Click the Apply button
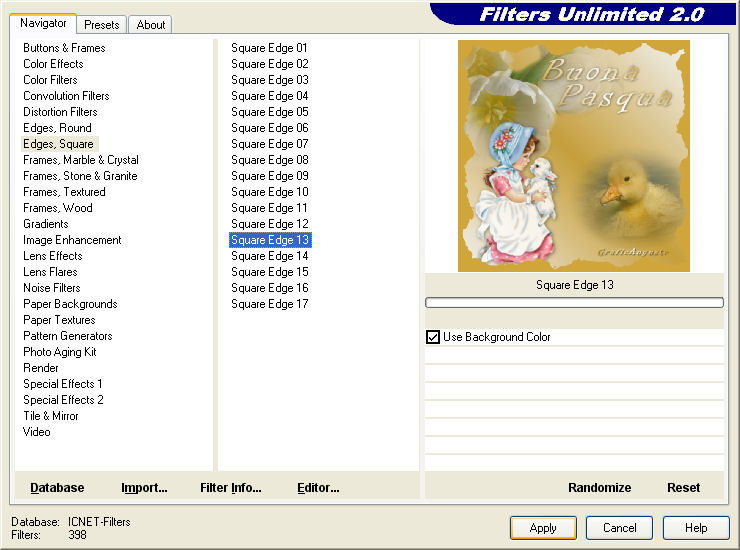The height and width of the screenshot is (550, 740). (543, 528)
